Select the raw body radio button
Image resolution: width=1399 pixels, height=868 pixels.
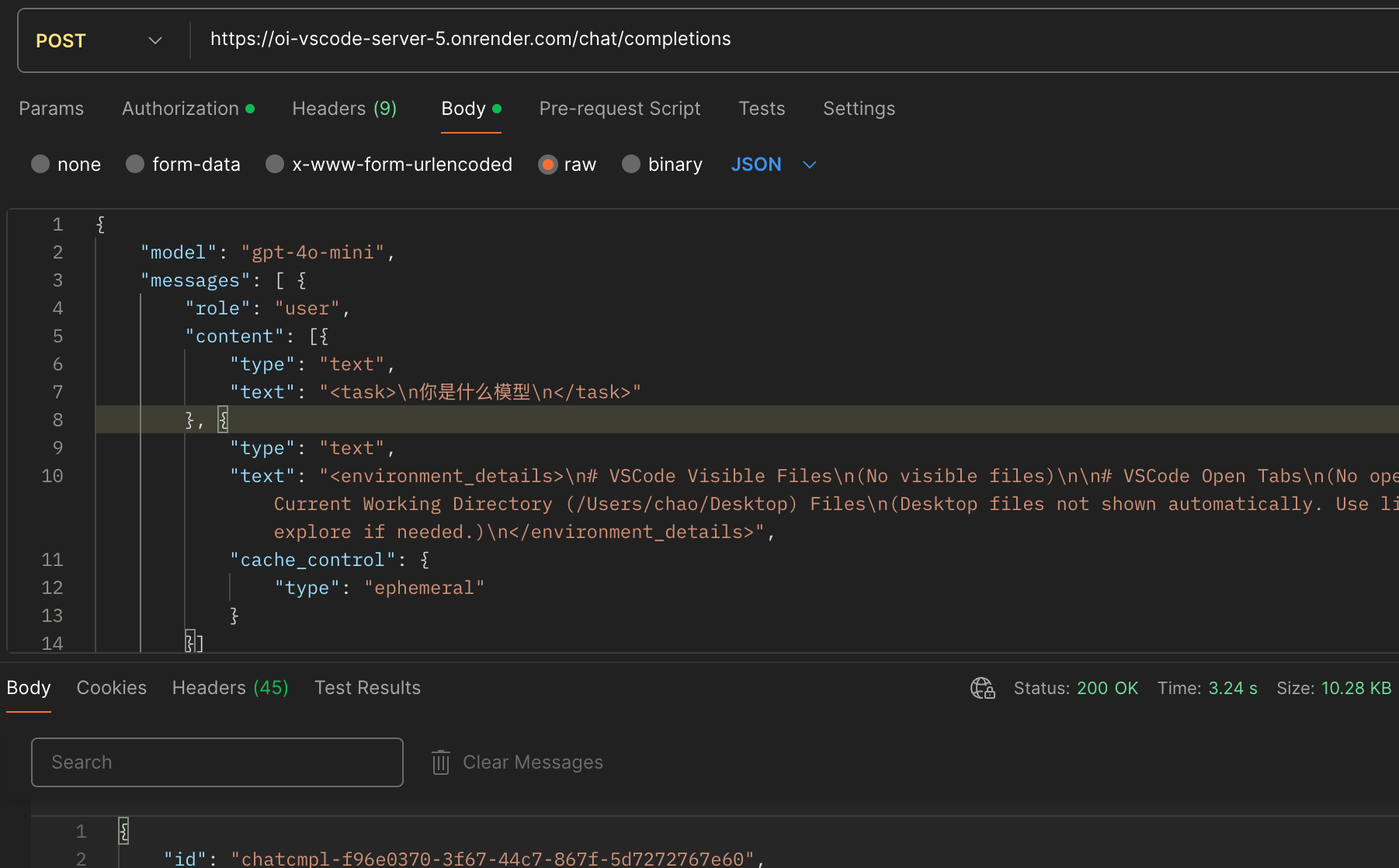[x=548, y=165]
